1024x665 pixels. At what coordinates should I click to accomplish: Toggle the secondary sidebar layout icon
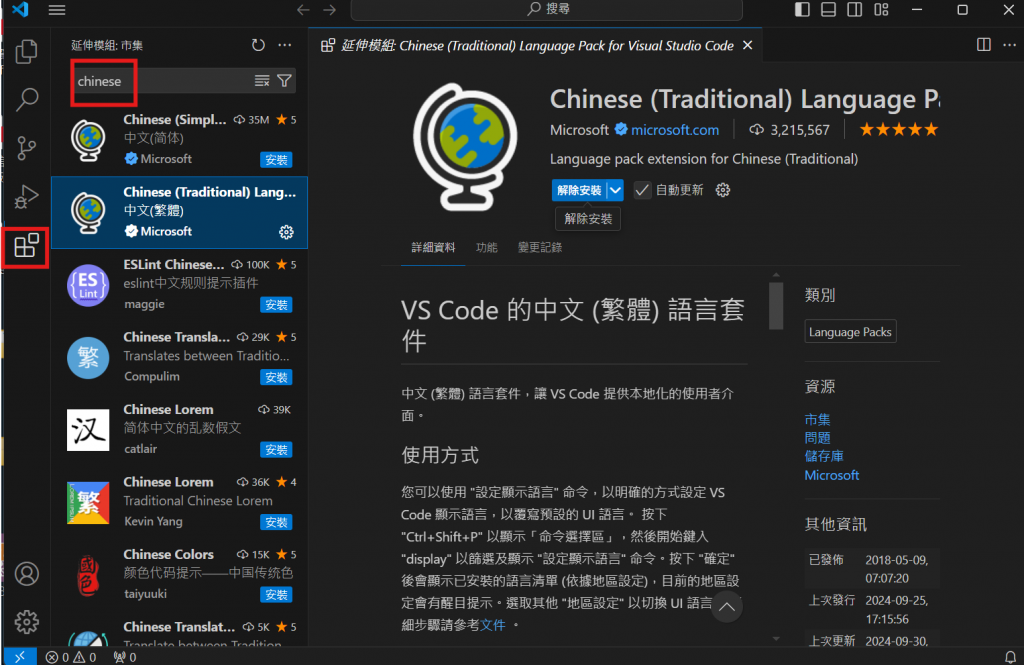(854, 9)
